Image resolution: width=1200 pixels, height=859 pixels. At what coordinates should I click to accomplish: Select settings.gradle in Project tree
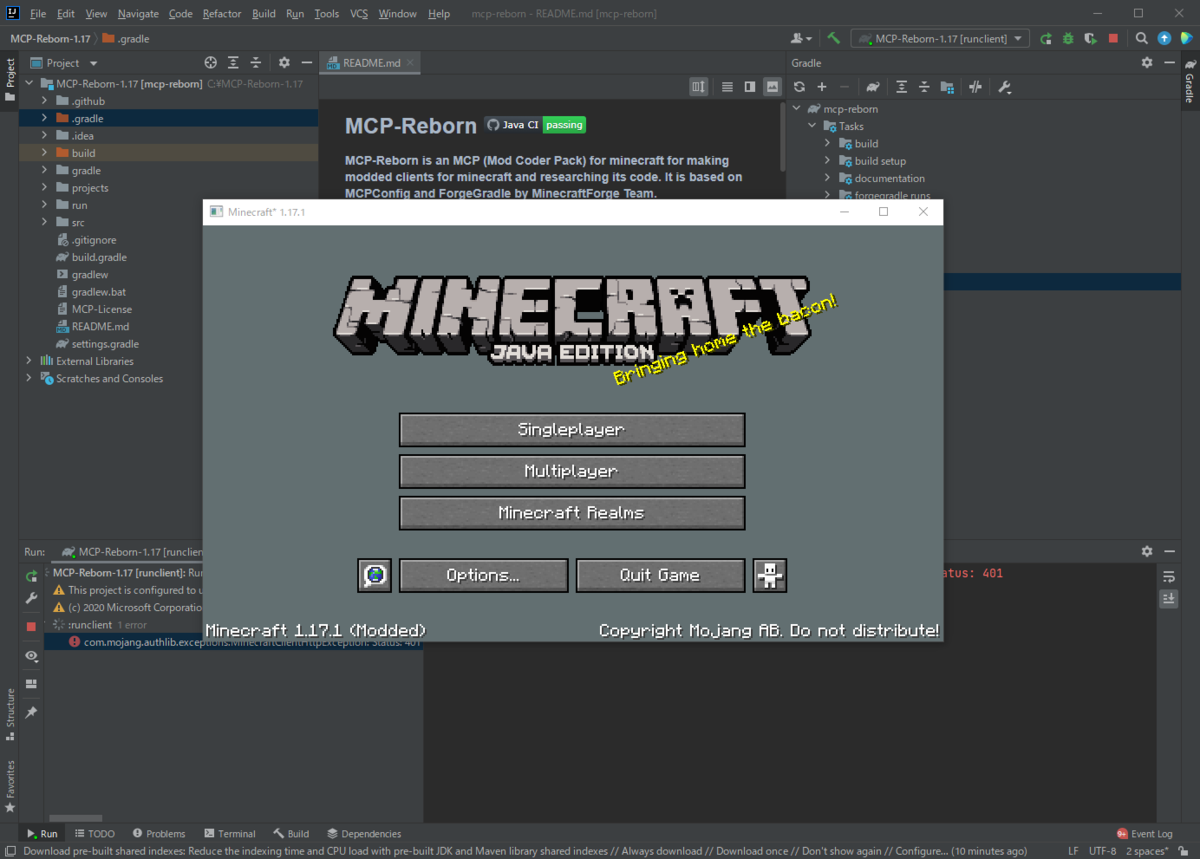tap(105, 344)
